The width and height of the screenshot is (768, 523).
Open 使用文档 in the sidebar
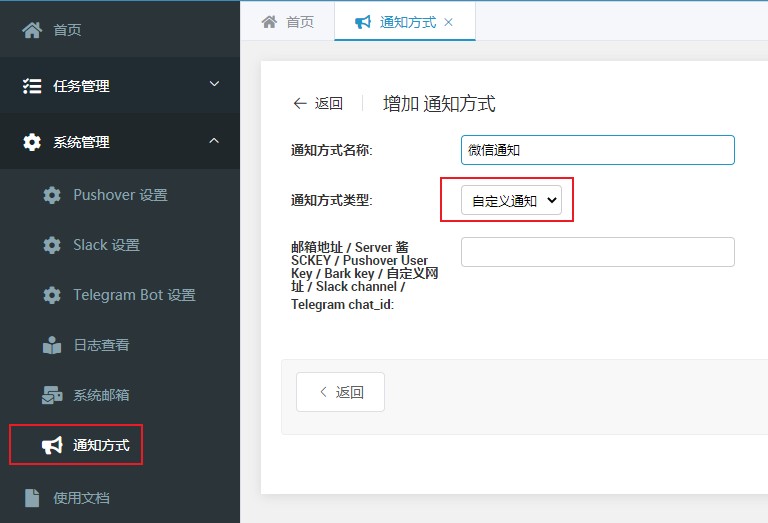(x=120, y=498)
